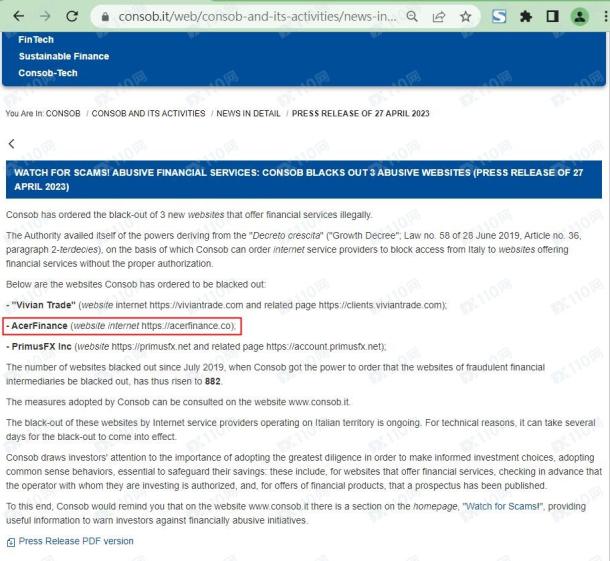The width and height of the screenshot is (610, 561).
Task: Click https://clients.viviantrade.com text
Action: (x=381, y=305)
